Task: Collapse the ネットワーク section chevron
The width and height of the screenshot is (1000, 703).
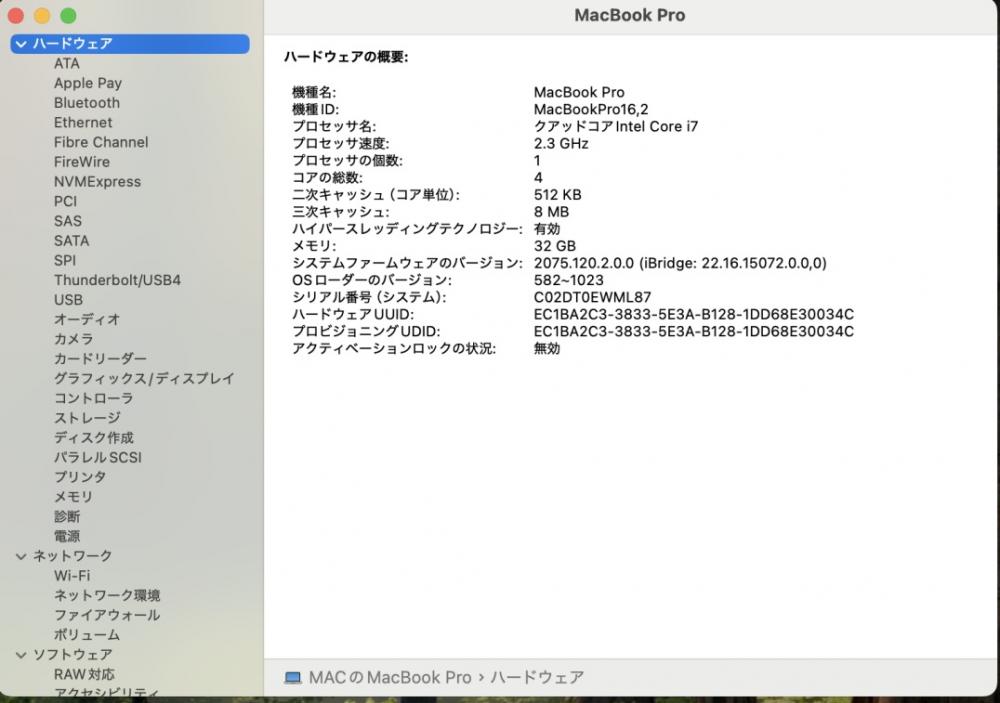Action: point(21,556)
